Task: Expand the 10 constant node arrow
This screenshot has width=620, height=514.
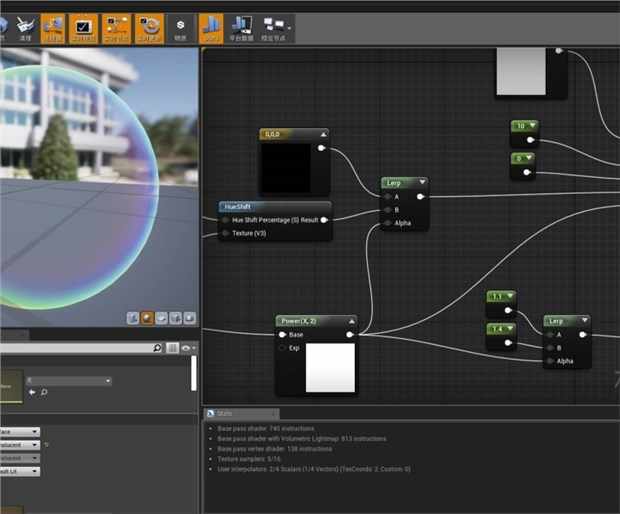Action: pyautogui.click(x=533, y=126)
